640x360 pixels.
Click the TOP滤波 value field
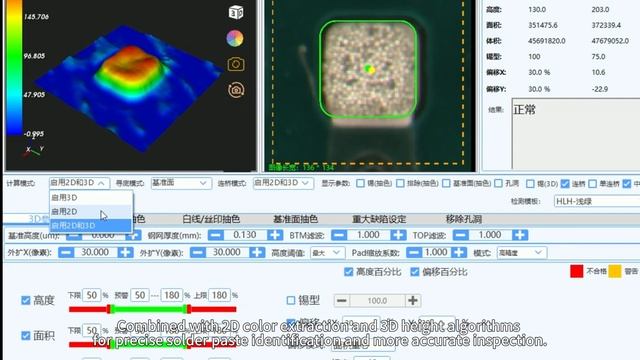click(490, 235)
